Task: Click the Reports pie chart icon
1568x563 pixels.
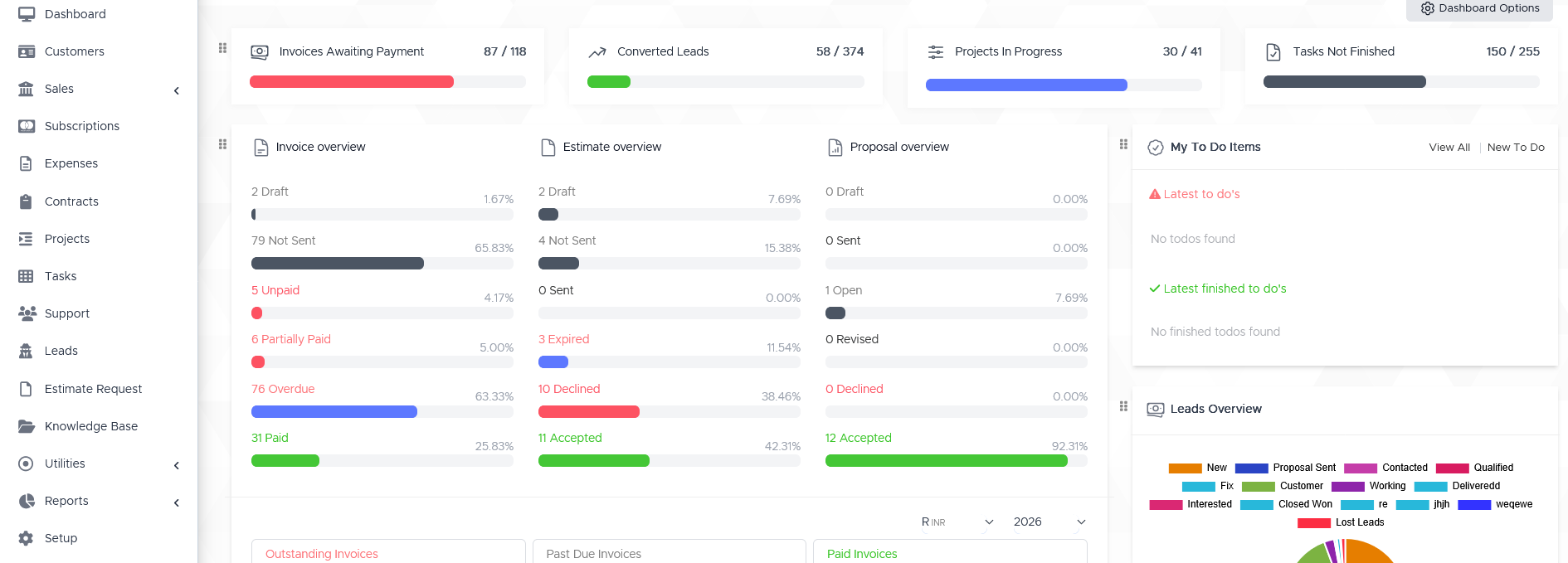Action: [x=27, y=501]
